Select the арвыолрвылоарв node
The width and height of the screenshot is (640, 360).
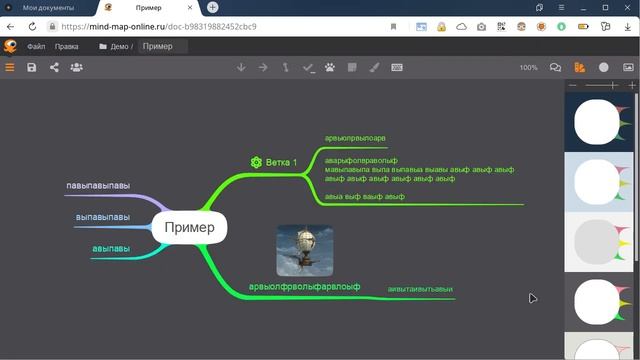(355, 138)
